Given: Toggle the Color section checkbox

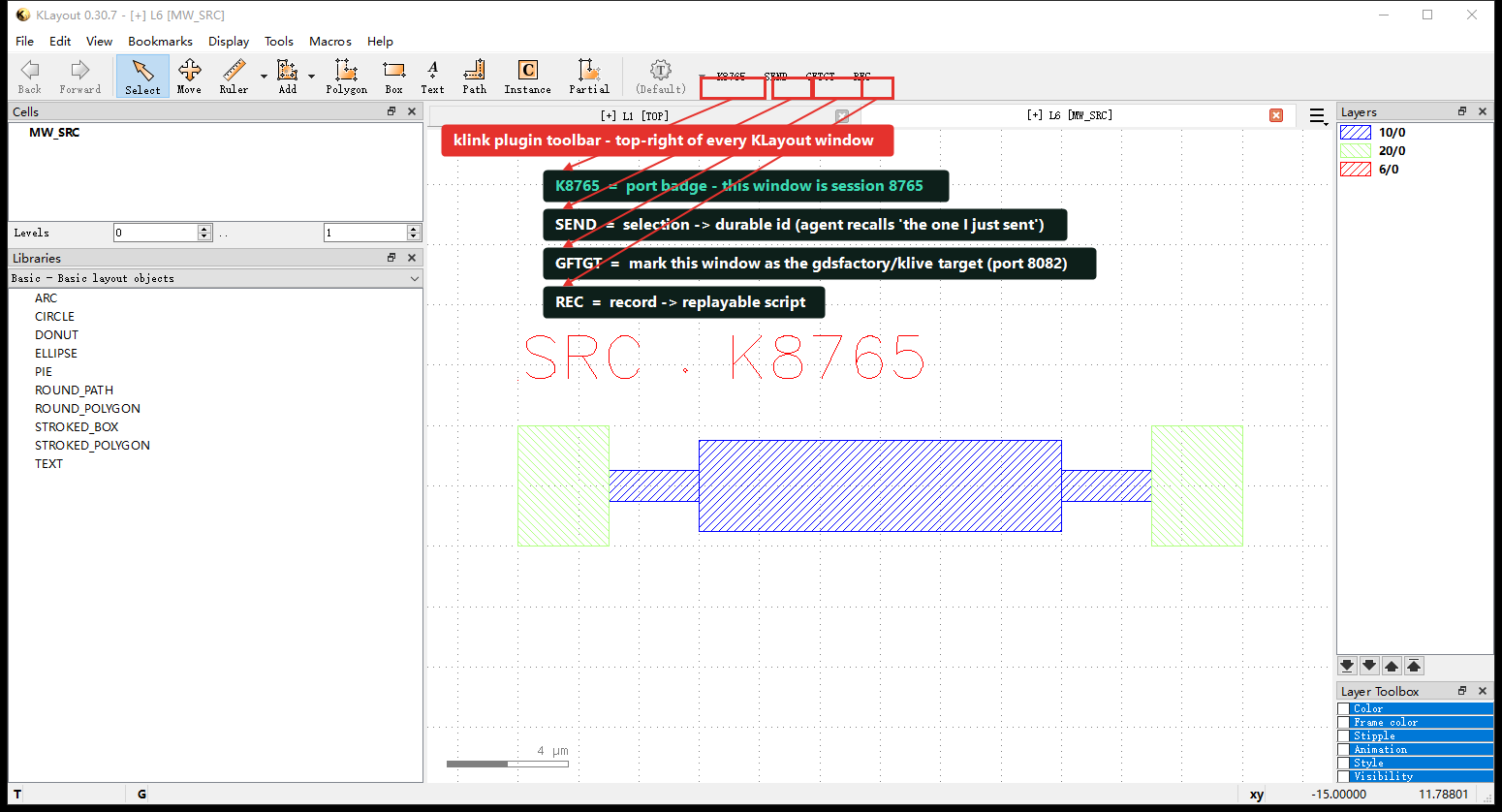Looking at the screenshot, I should point(1344,709).
